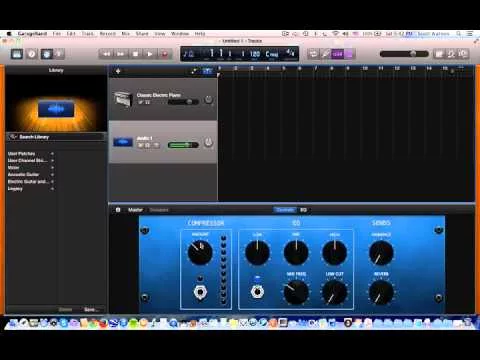The width and height of the screenshot is (480, 360).
Task: Open the Tuner button
Action: coord(325,54)
